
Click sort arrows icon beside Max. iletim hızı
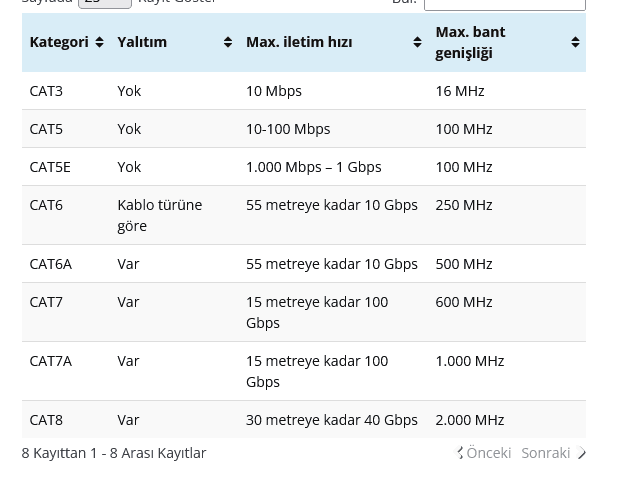tap(417, 42)
